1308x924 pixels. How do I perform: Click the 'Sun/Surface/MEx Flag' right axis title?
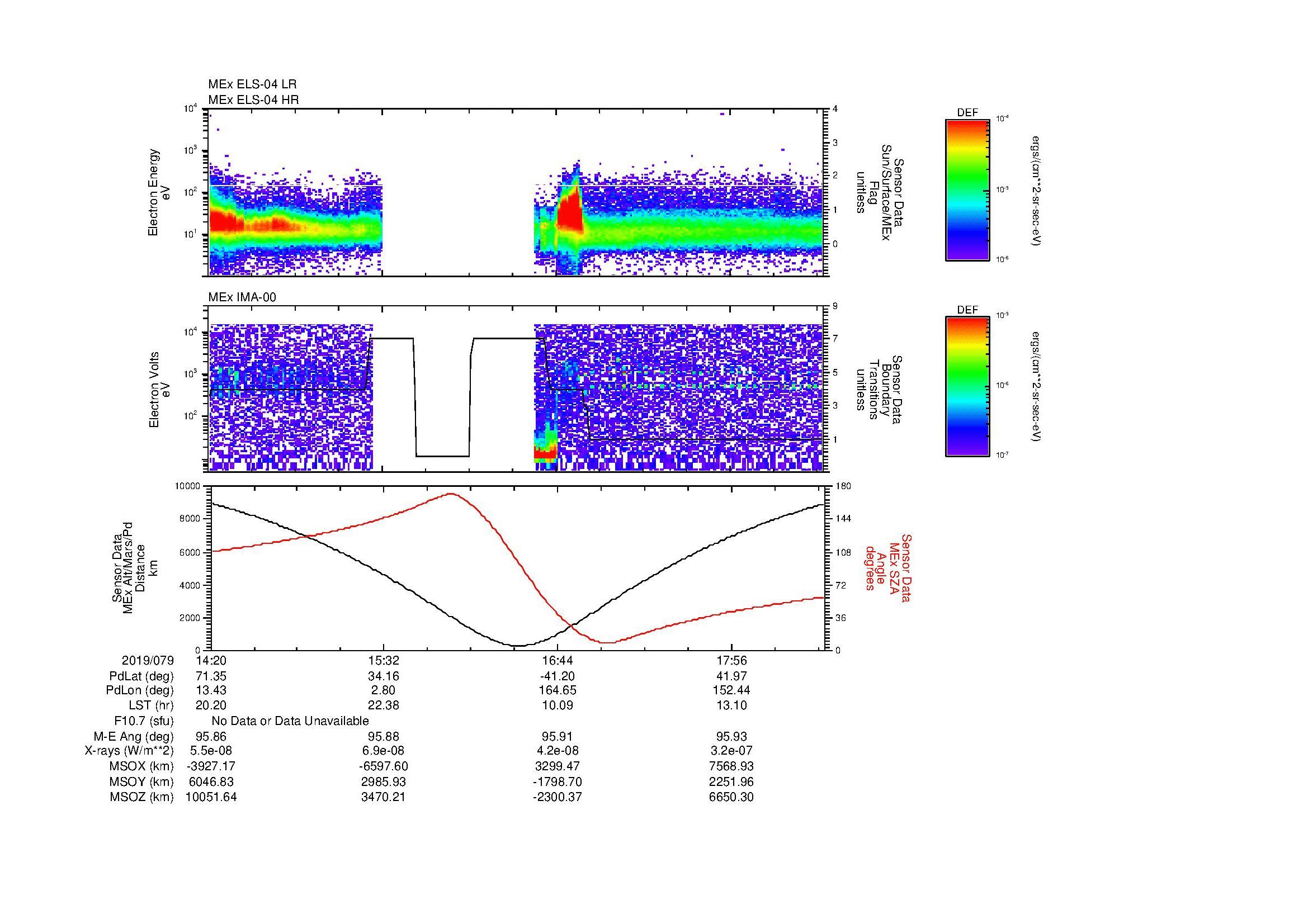(880, 192)
